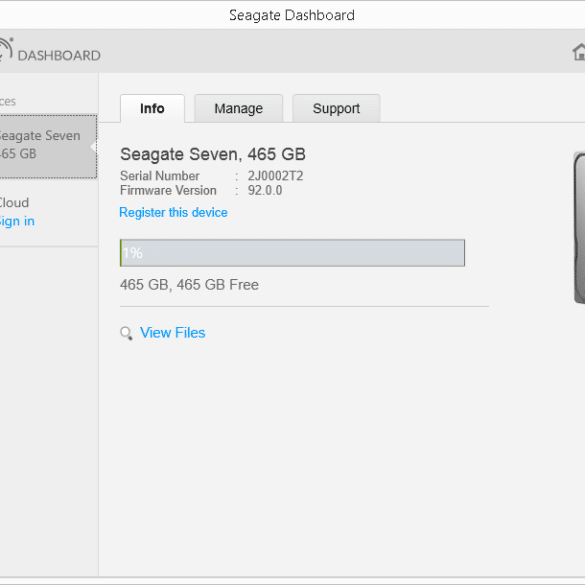Click the Seagate drive picture

point(579,227)
